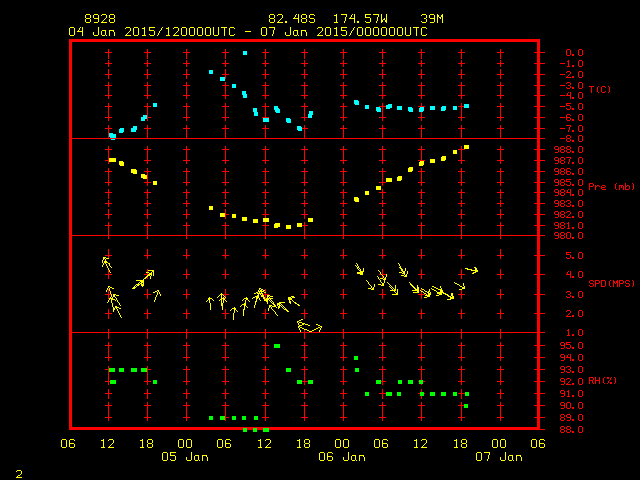
Task: Click the 90.0 humidity tick label
Action: [x=571, y=406]
